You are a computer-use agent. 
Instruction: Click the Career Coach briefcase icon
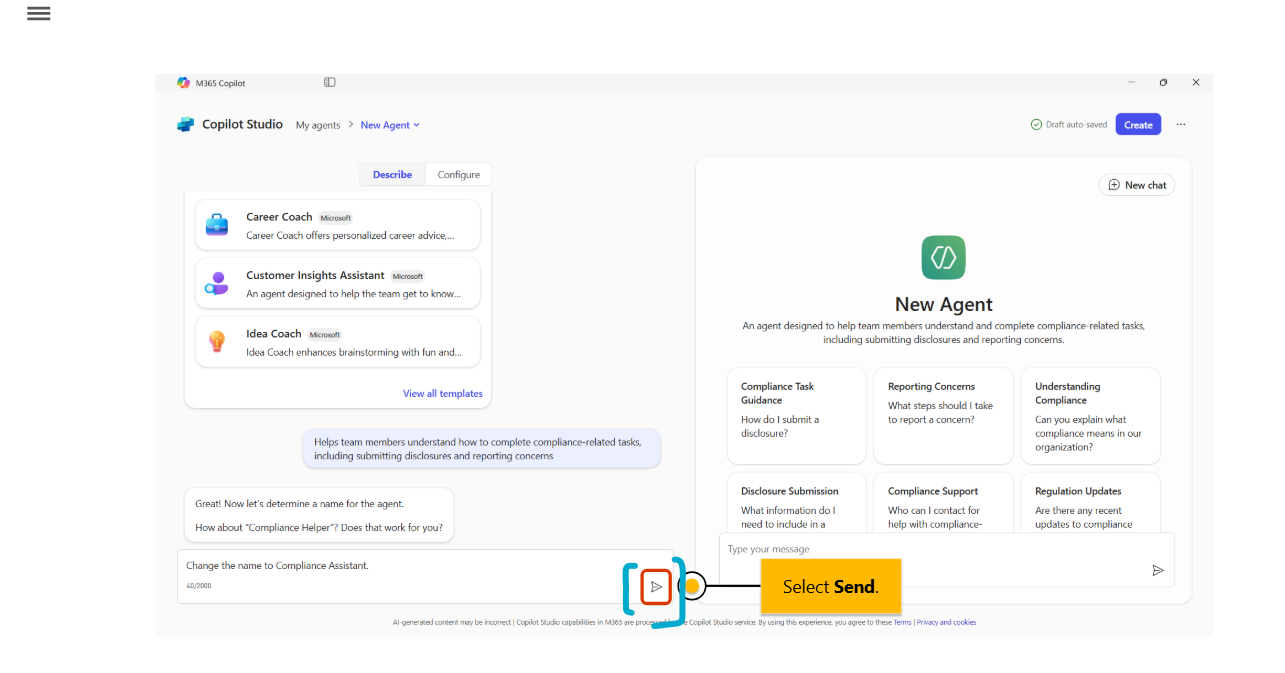tap(217, 225)
